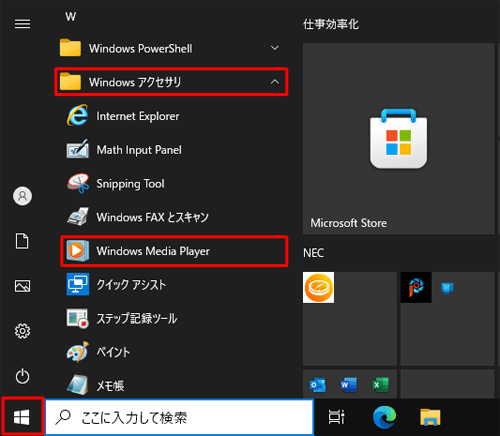Open File Explorer on the taskbar
Screen dimensions: 500x436
[430, 417]
